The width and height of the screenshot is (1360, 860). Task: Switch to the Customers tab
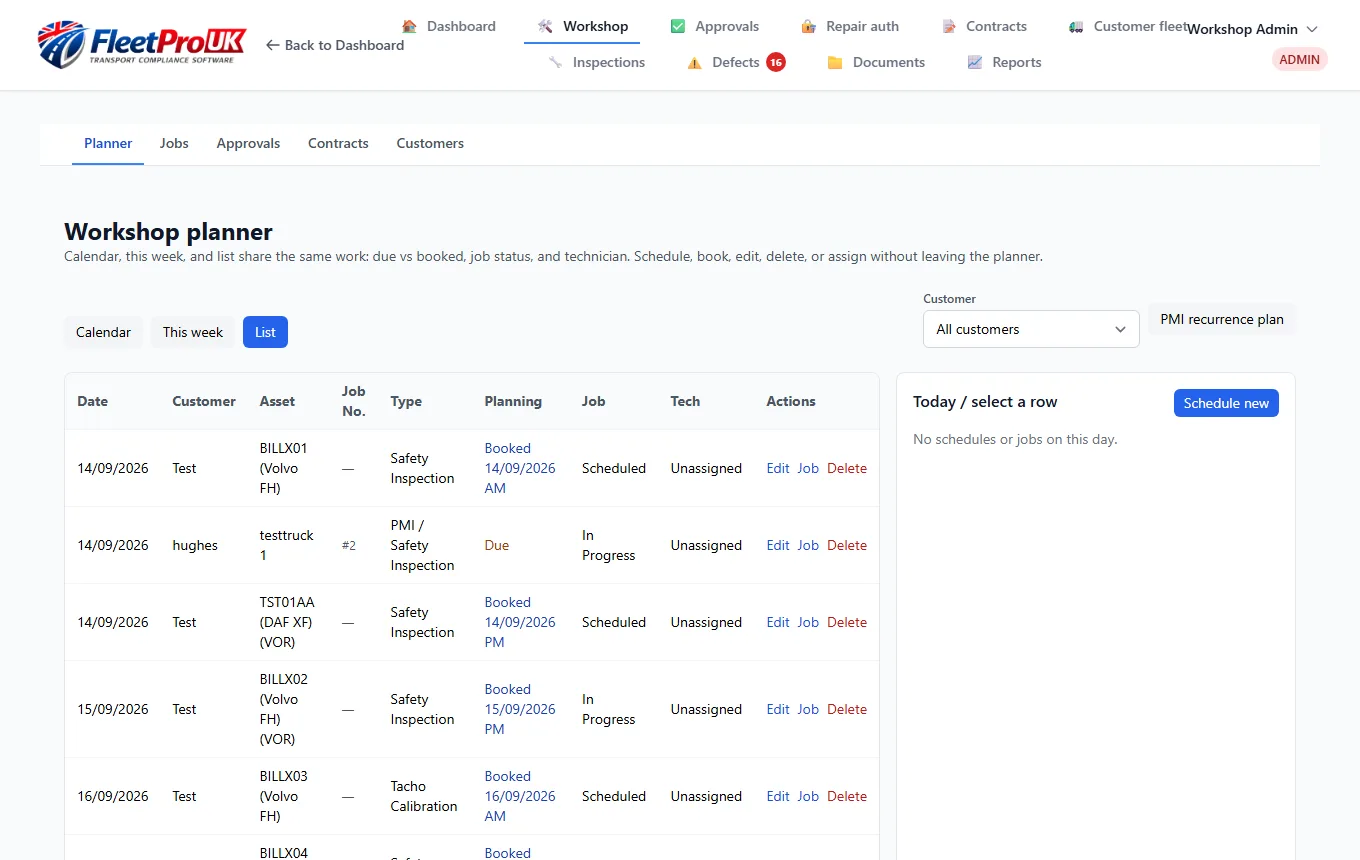[430, 143]
